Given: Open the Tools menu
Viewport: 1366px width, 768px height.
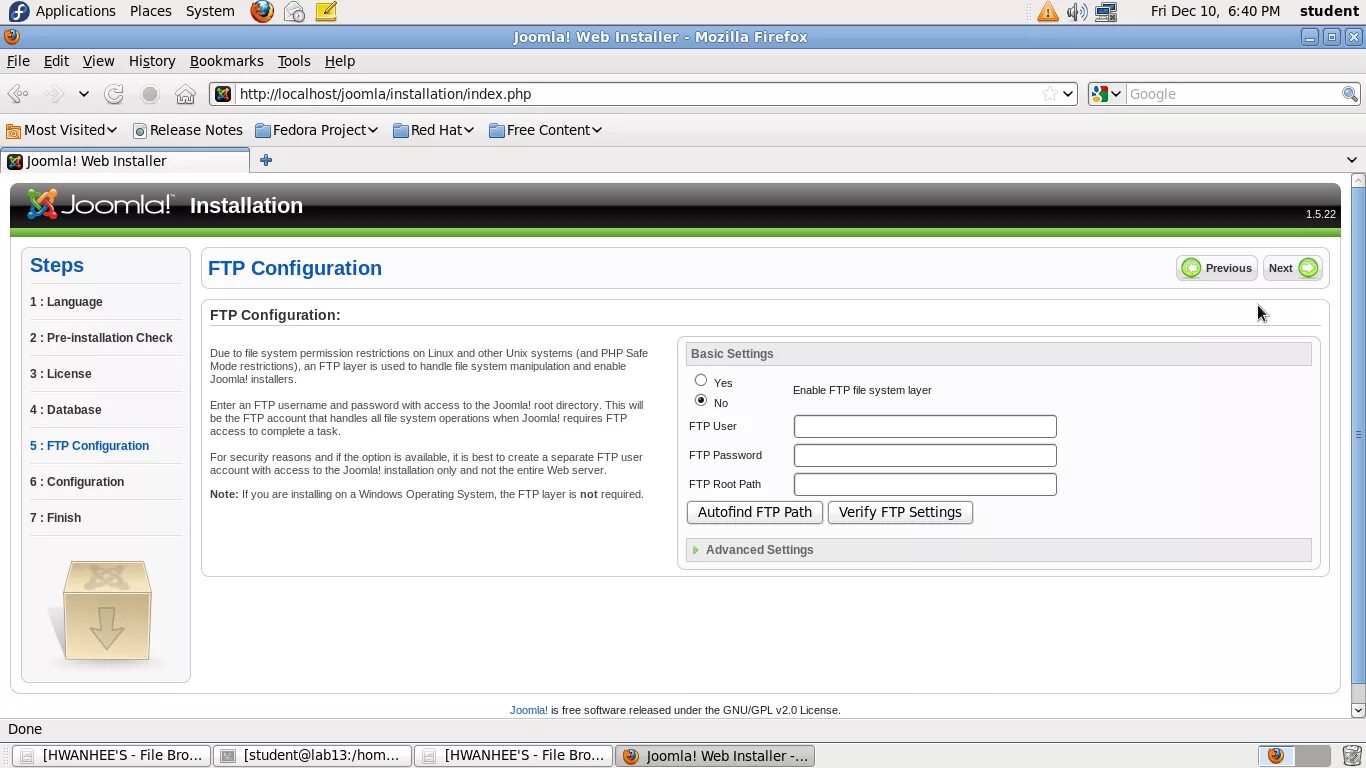Looking at the screenshot, I should click(294, 61).
